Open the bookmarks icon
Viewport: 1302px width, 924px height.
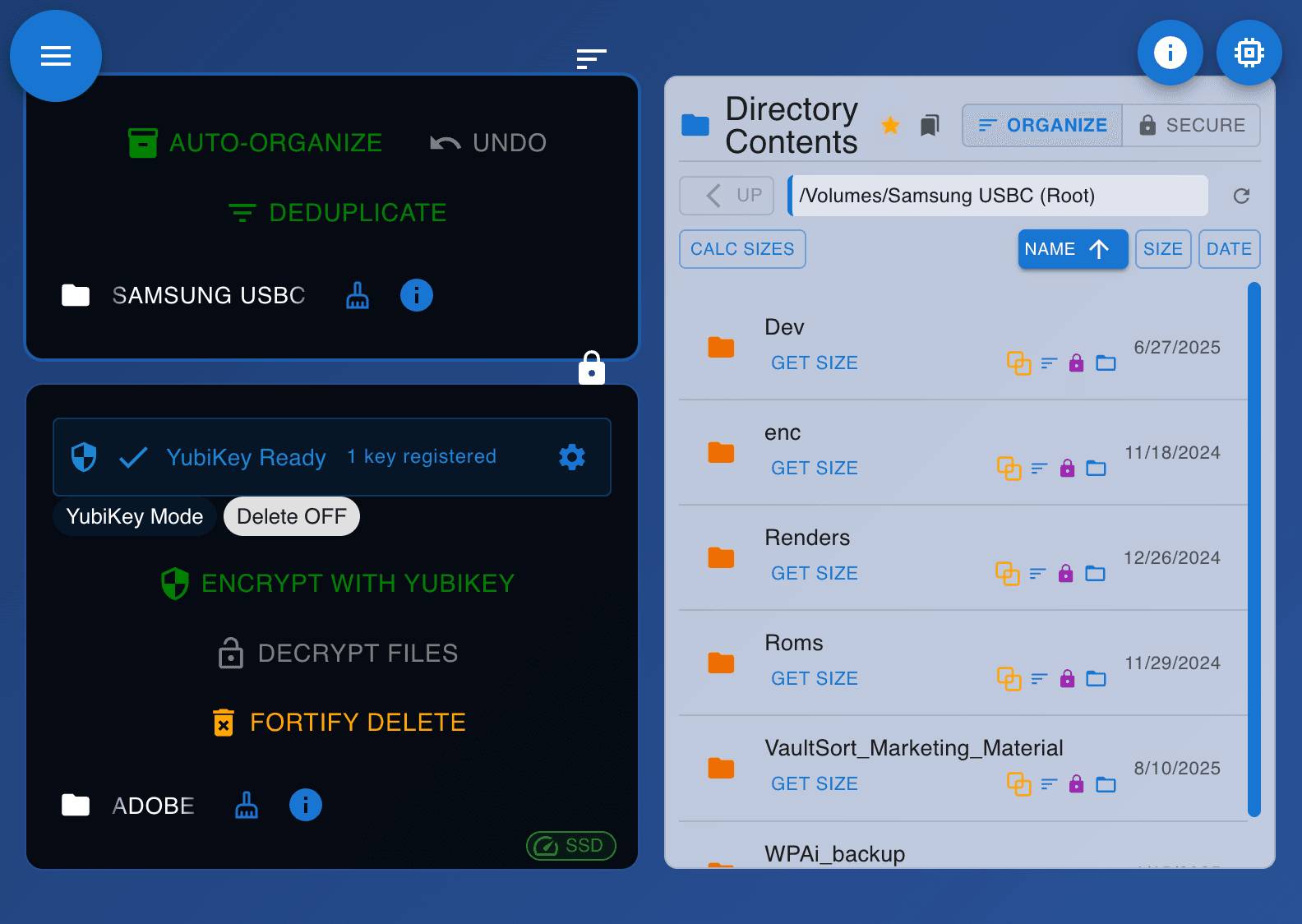930,126
